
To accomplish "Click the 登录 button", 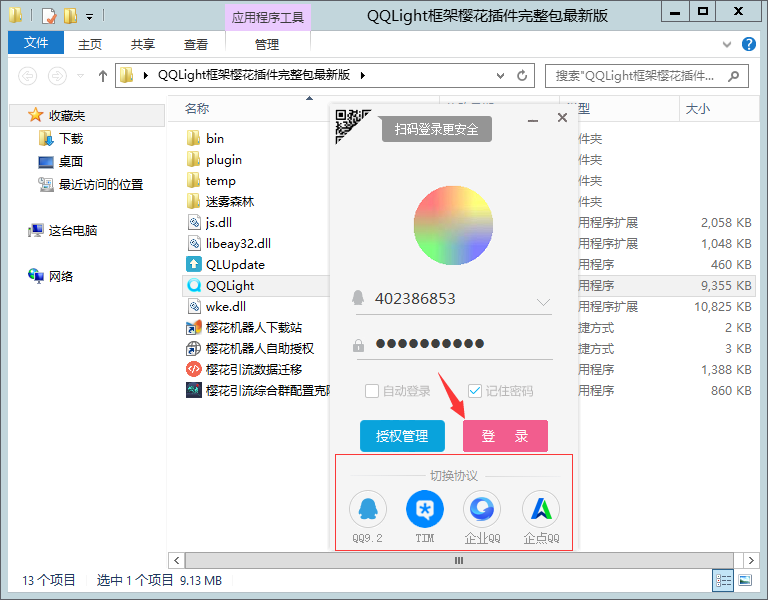I will pyautogui.click(x=505, y=436).
